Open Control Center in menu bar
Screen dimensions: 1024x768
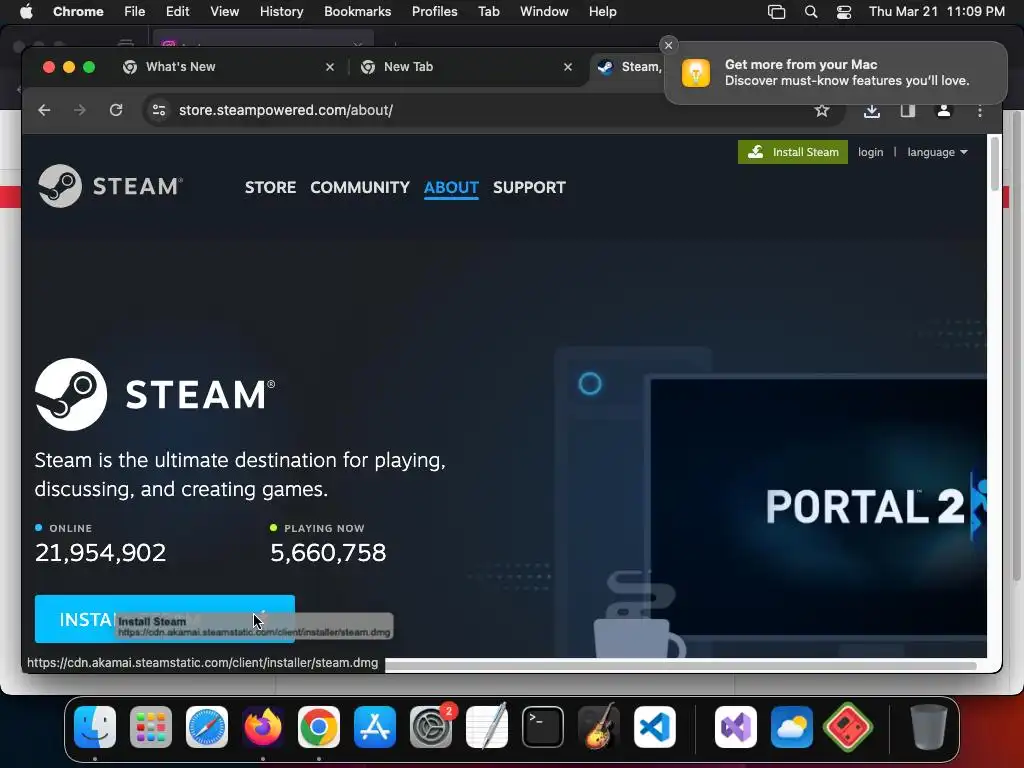pos(844,12)
